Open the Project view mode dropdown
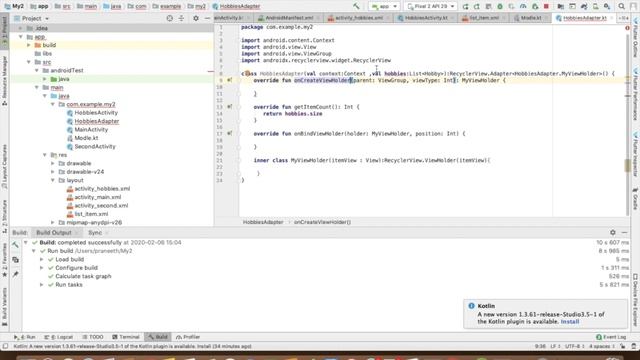The width and height of the screenshot is (640, 360). [32, 18]
